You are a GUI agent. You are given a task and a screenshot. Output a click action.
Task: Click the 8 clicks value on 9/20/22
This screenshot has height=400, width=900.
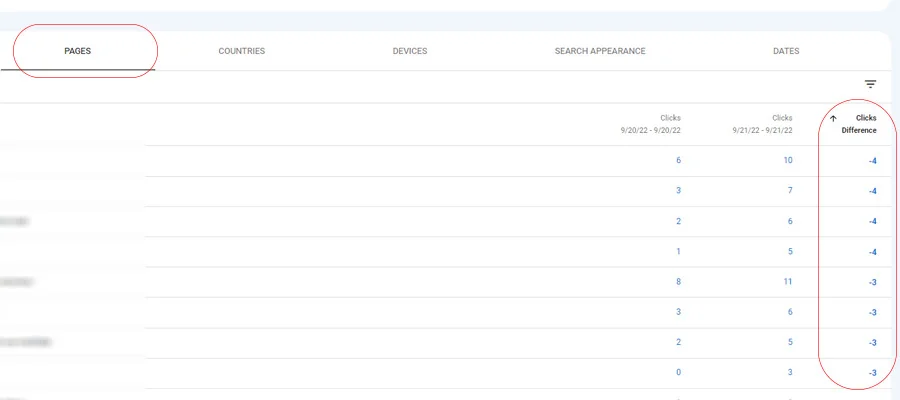(678, 282)
